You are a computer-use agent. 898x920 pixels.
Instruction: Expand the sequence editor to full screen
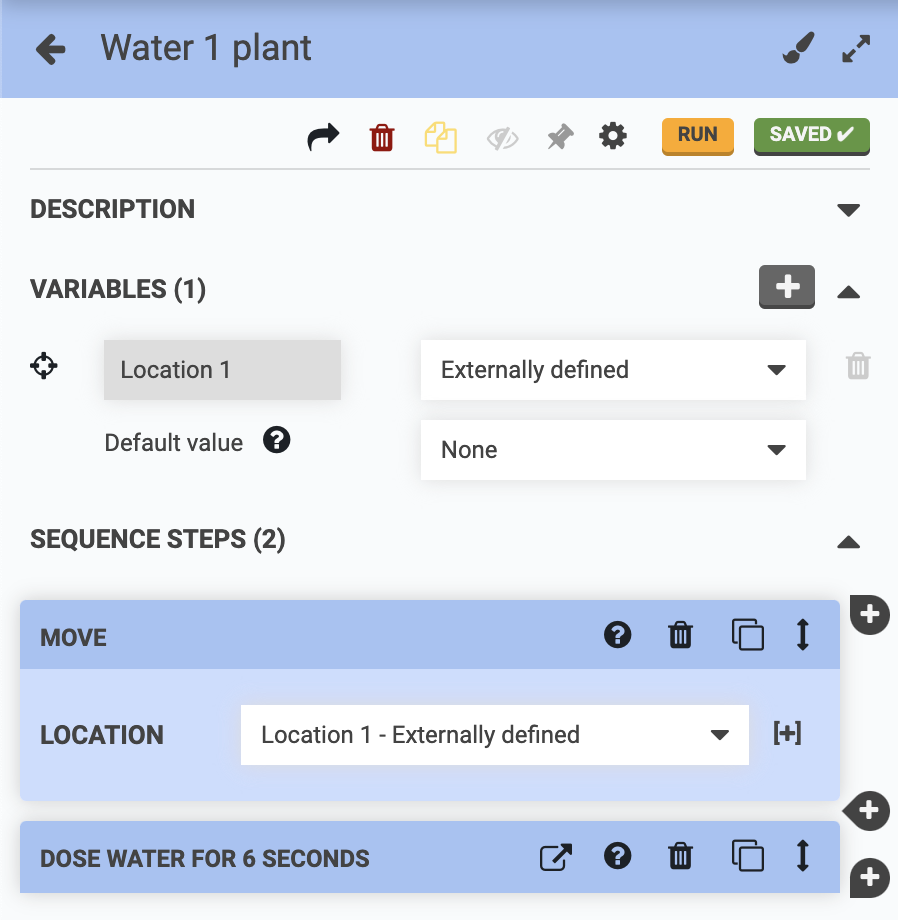(856, 49)
